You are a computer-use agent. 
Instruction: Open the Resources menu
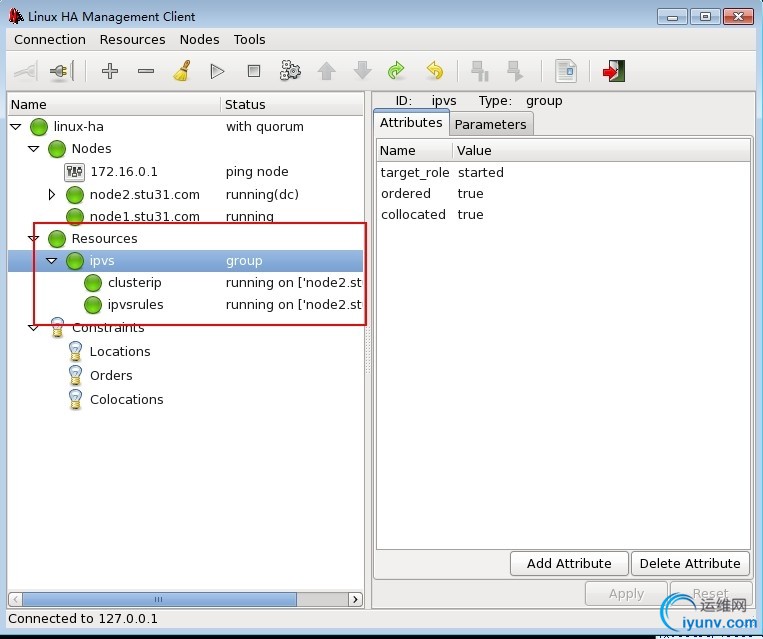(132, 39)
